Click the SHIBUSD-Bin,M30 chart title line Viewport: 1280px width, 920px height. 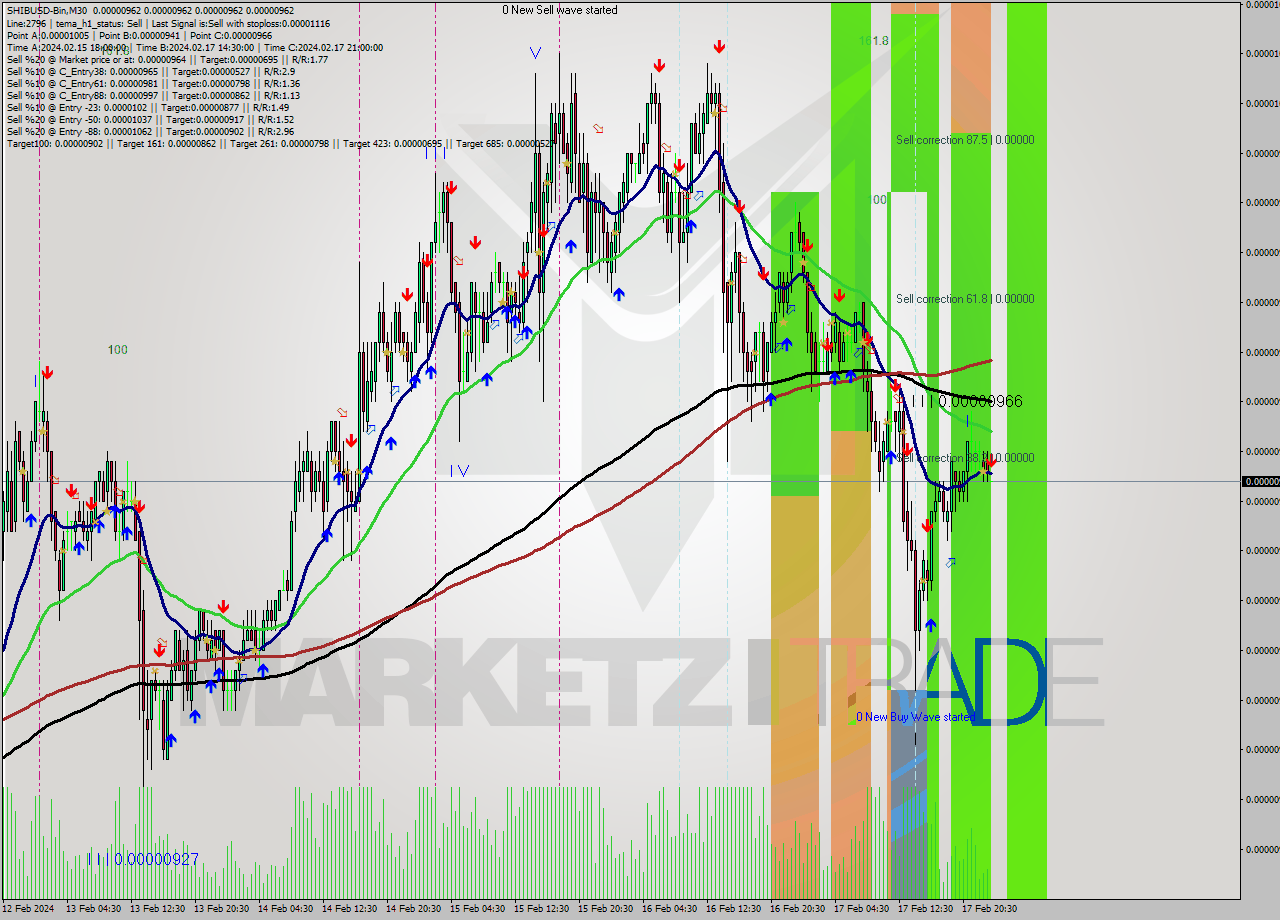coord(149,11)
